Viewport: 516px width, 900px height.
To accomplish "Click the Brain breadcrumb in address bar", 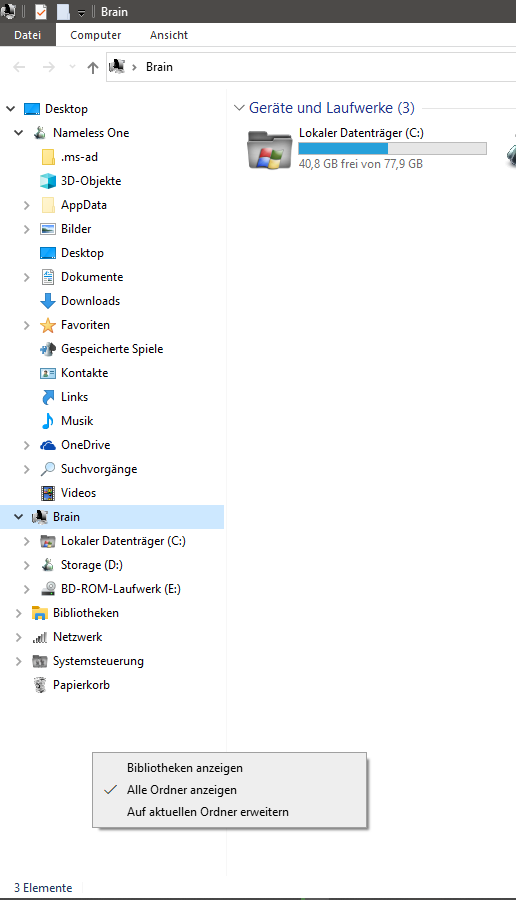I will [159, 67].
